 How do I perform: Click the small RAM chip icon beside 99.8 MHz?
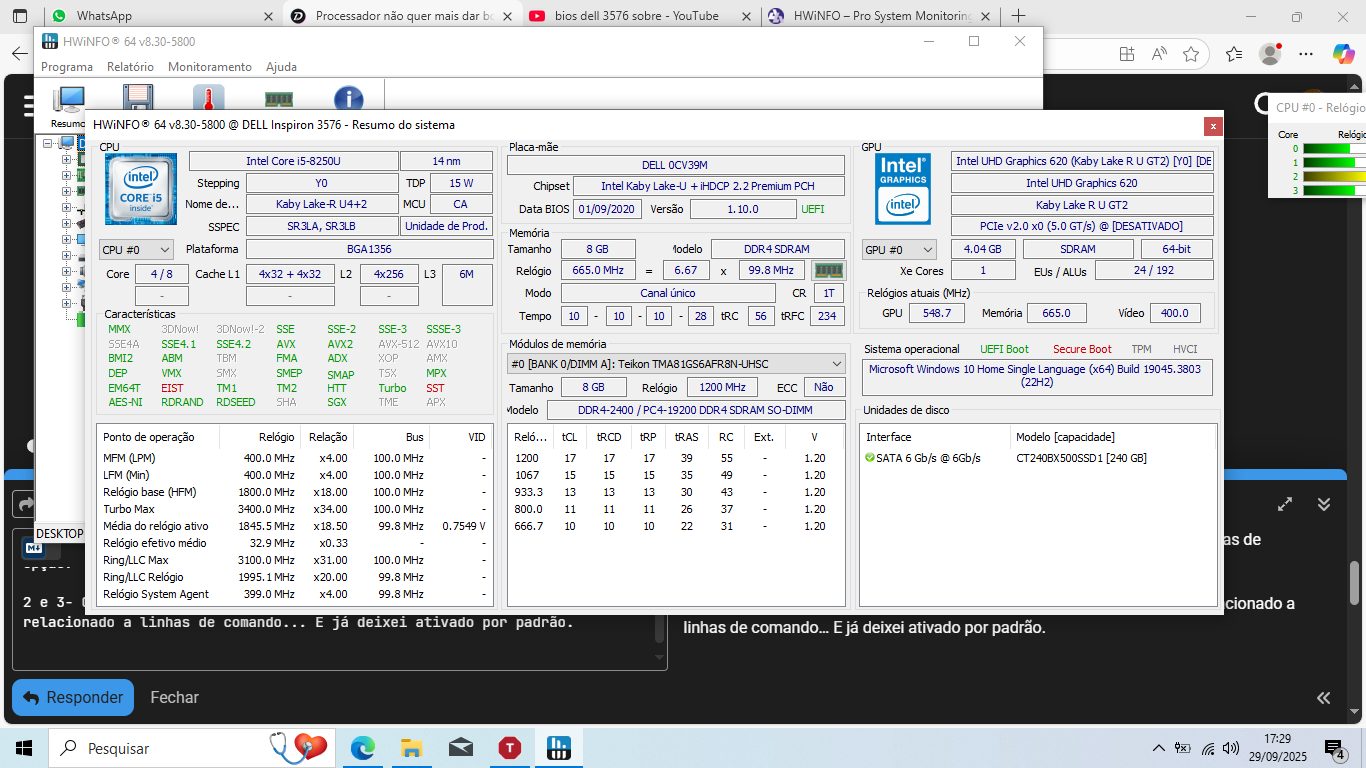(x=827, y=270)
